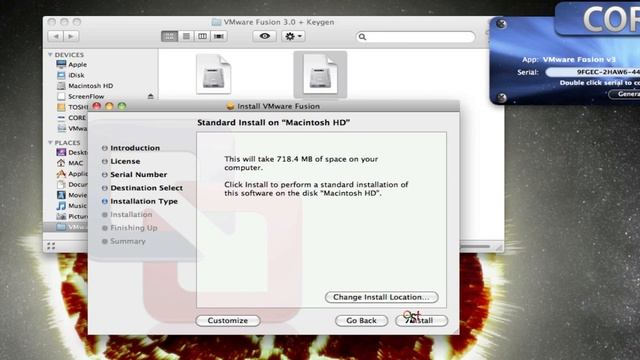Select Macintosh HD in sidebar
The height and width of the screenshot is (360, 640).
pyautogui.click(x=91, y=86)
